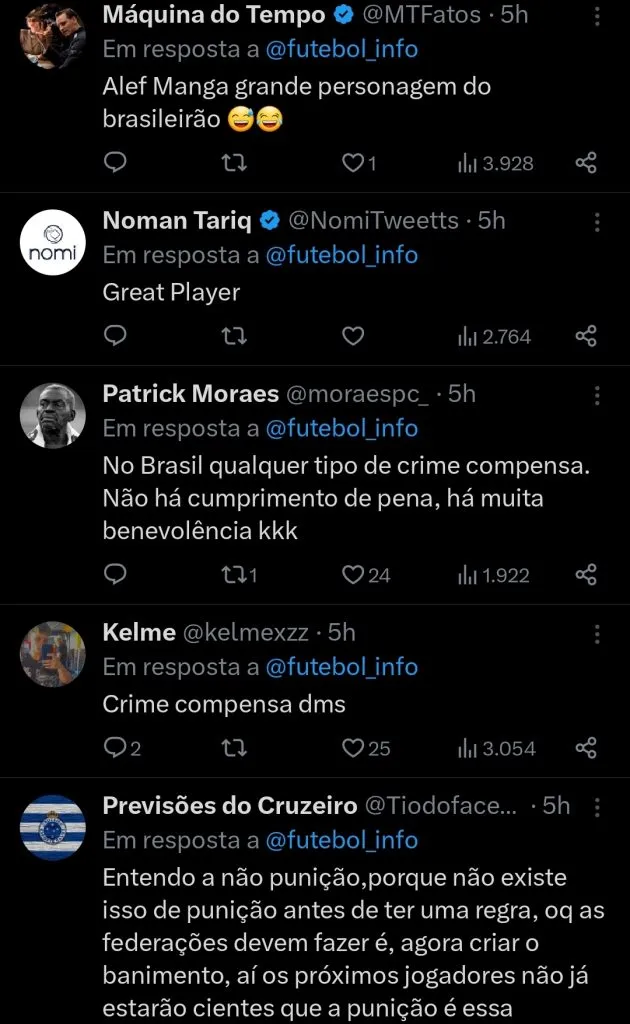Retweet Previsões do Cruzeiro's reply

[234, 1020]
